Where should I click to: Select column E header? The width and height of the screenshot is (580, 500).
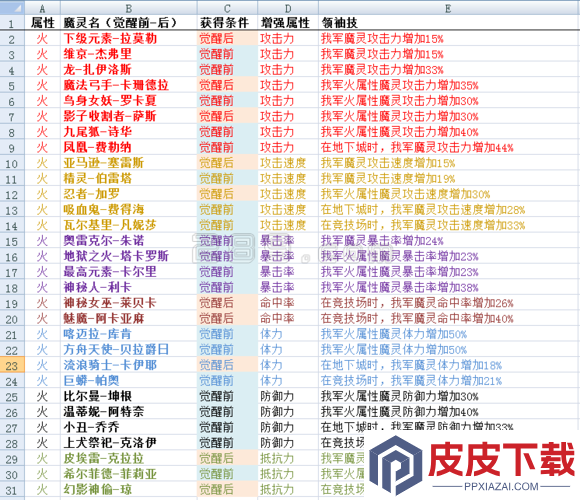(x=449, y=8)
